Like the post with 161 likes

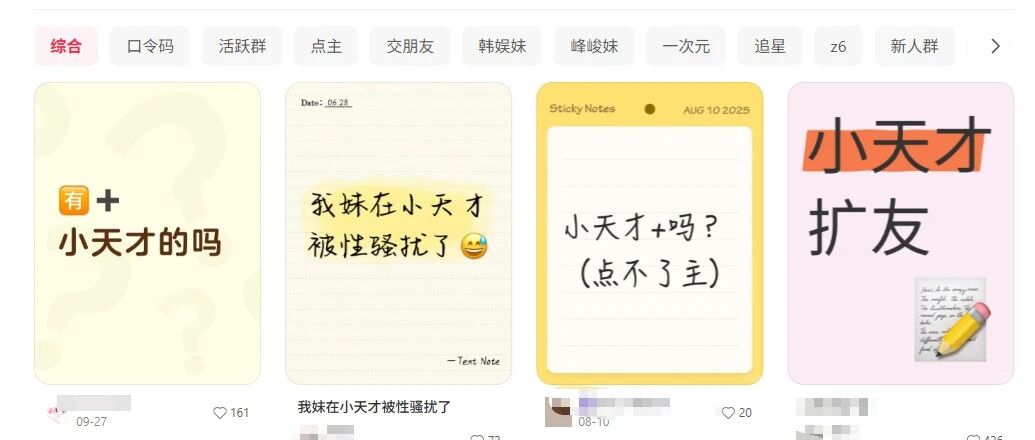(x=220, y=413)
